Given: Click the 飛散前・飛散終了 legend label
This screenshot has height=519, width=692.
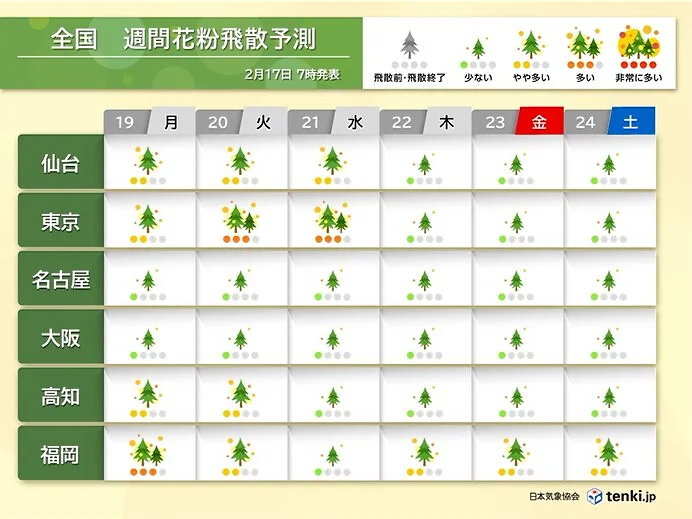Looking at the screenshot, I should click(x=410, y=78).
